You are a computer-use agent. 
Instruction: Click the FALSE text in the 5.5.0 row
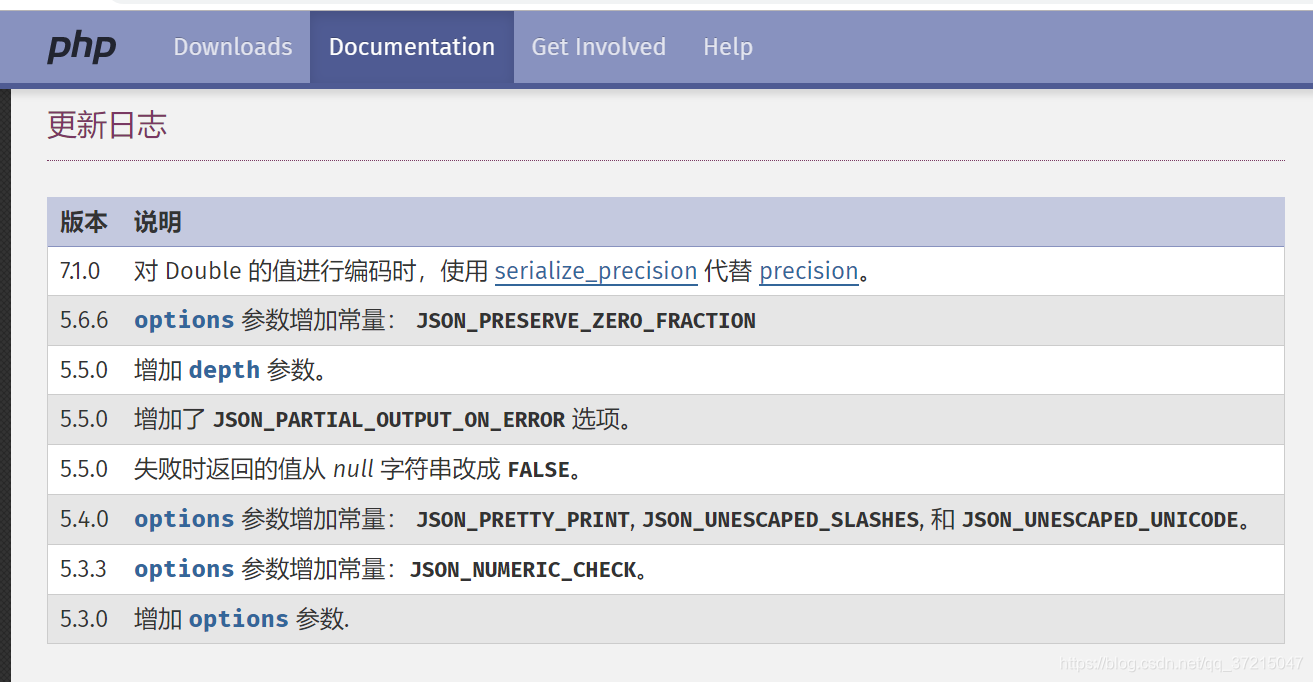pyautogui.click(x=539, y=470)
